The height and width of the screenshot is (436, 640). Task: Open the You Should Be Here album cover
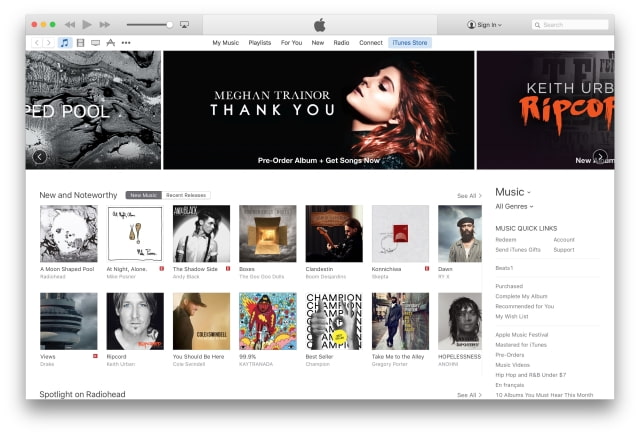201,321
